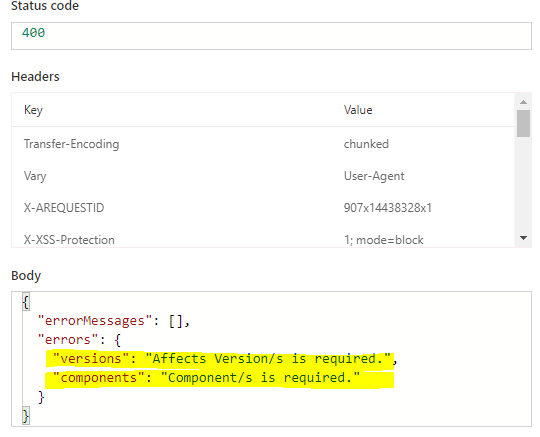Select the 1; mode=block value
Viewport: 540px width, 437px height.
point(384,240)
